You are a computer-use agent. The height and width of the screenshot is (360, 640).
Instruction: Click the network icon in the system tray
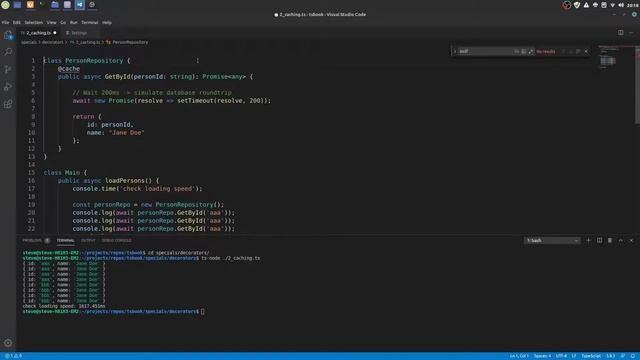tap(612, 5)
